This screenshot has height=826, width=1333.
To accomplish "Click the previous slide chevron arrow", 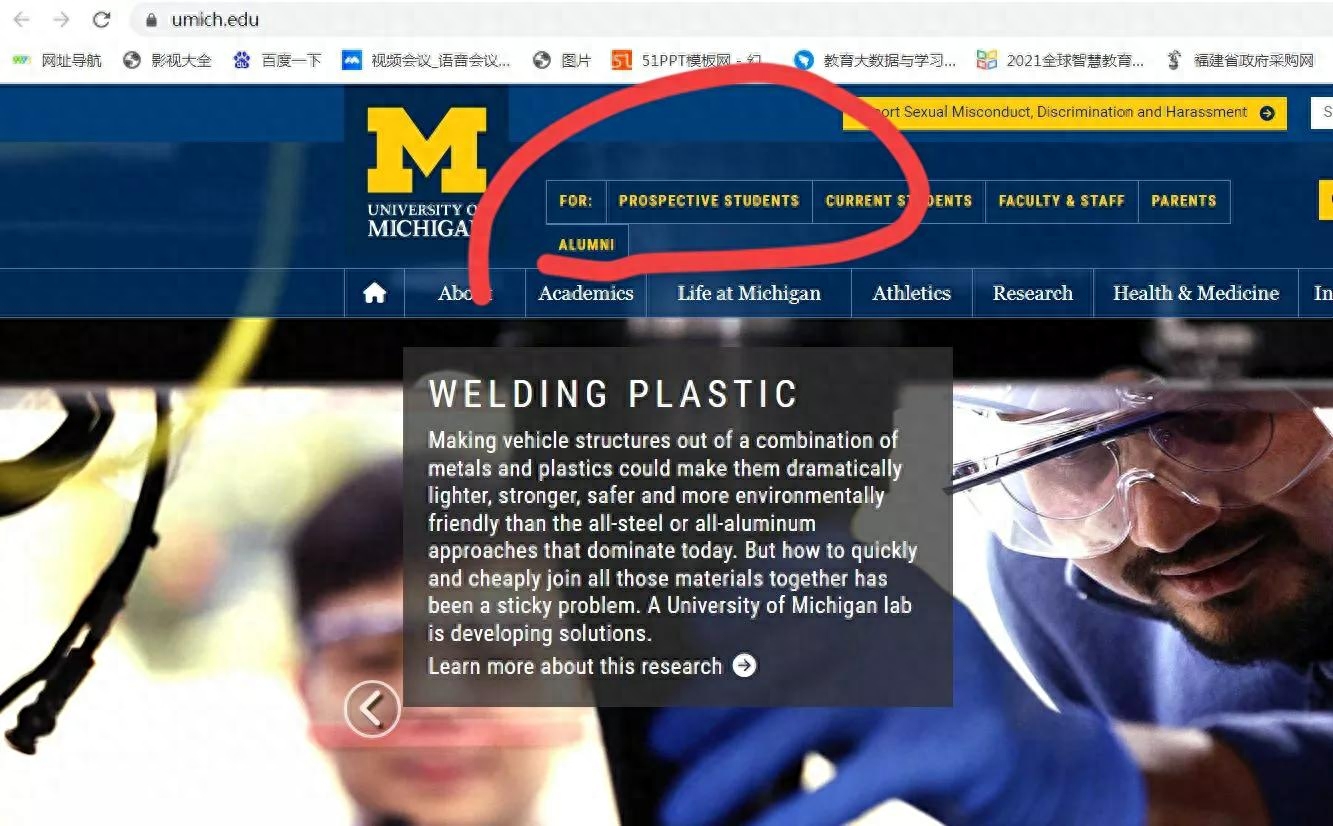I will [x=372, y=709].
